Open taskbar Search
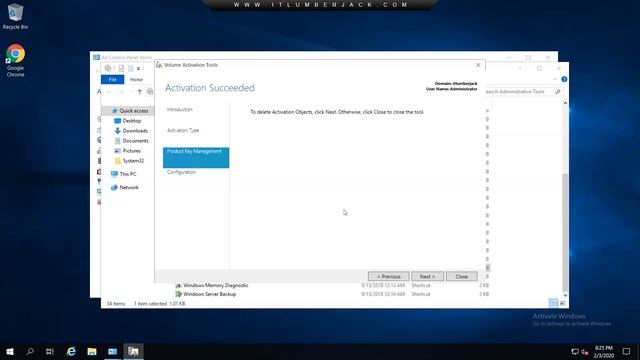Image resolution: width=640 pixels, height=360 pixels. (30, 351)
